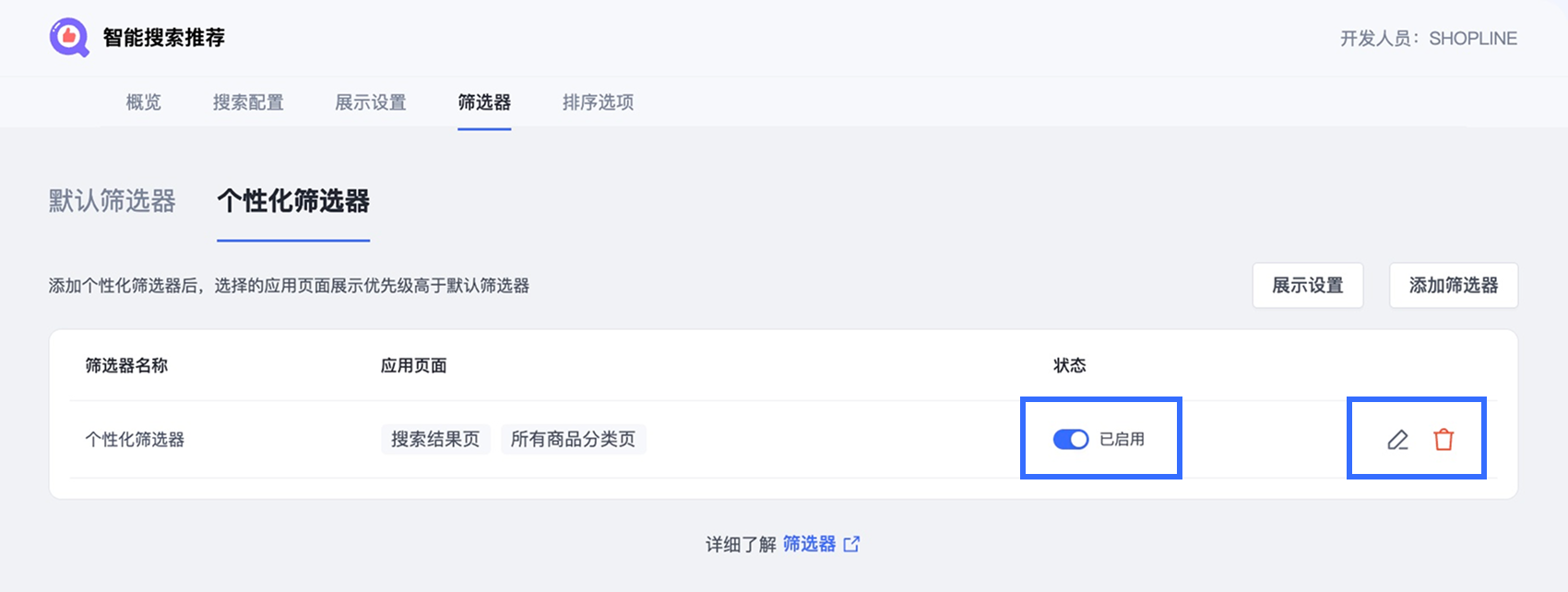This screenshot has height=592, width=1568.
Task: Select the 筛选器 tab
Action: [484, 102]
